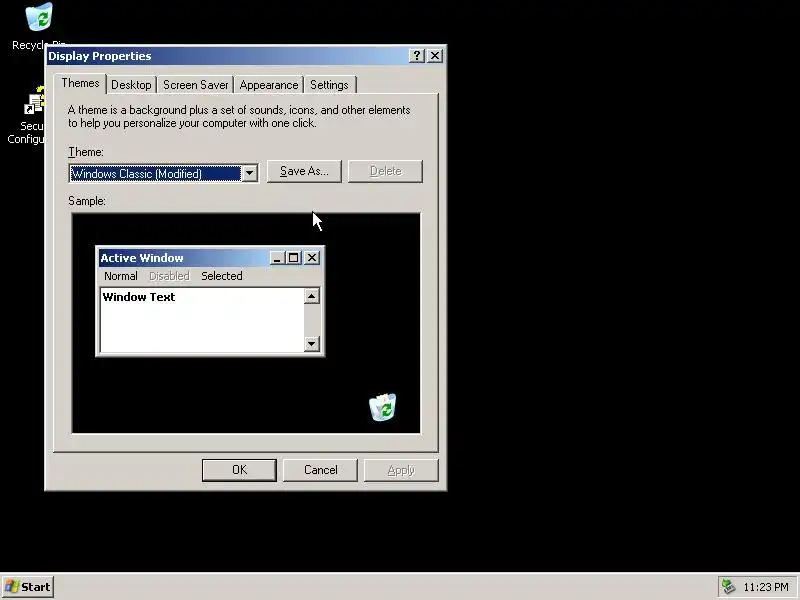
Task: Click the sample scrollbar's down arrow
Action: pos(311,344)
